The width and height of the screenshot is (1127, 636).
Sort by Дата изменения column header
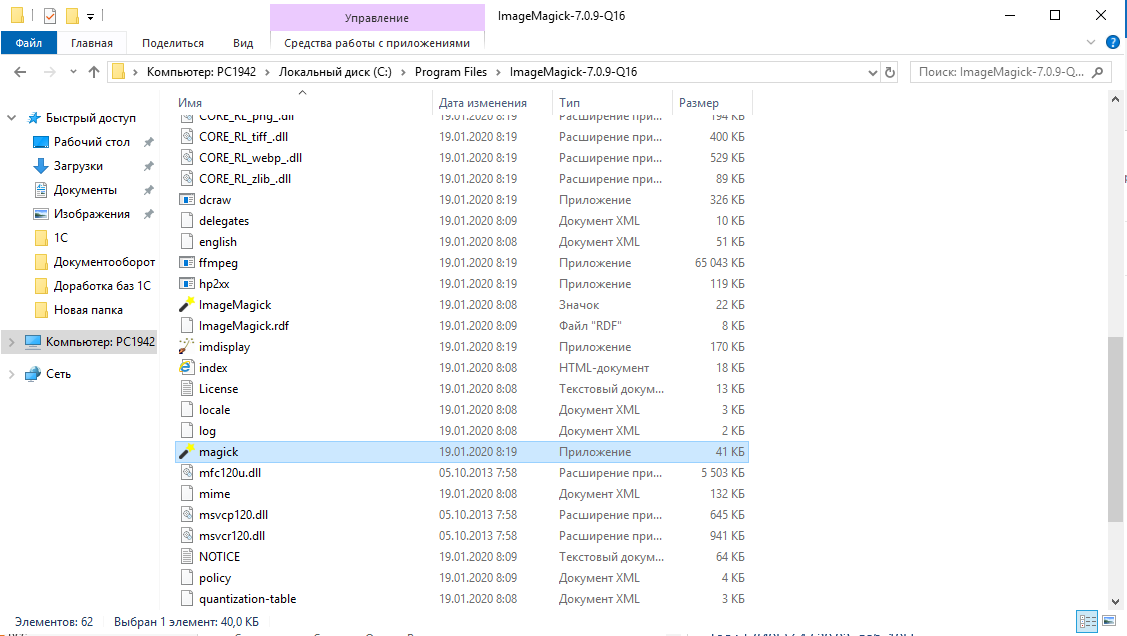483,103
